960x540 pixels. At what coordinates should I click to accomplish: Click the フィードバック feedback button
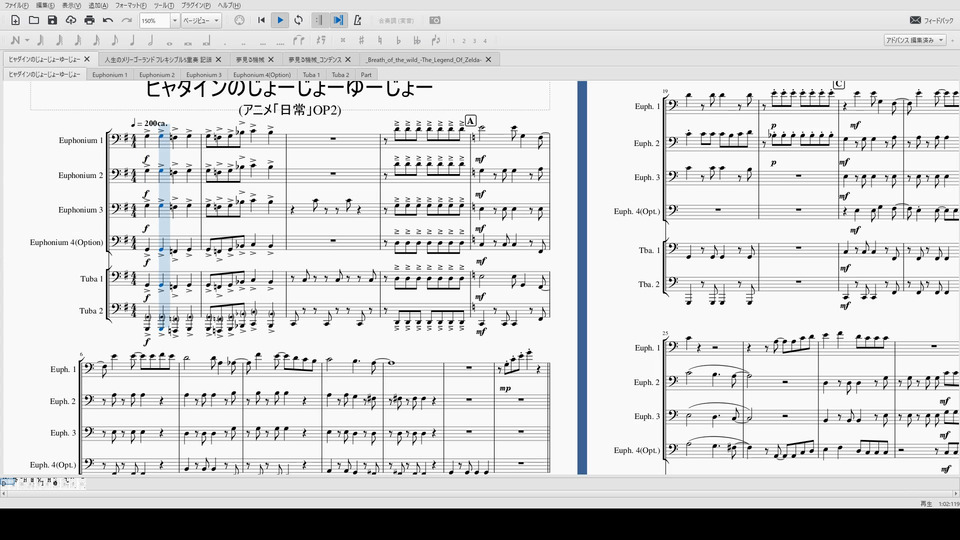(x=931, y=20)
